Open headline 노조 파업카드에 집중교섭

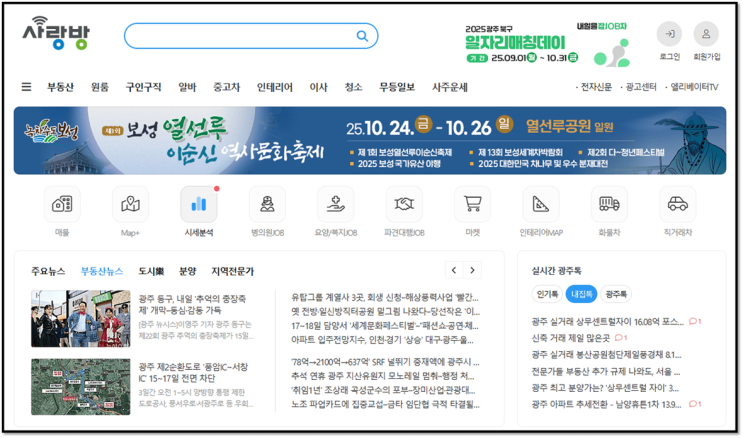pos(385,404)
